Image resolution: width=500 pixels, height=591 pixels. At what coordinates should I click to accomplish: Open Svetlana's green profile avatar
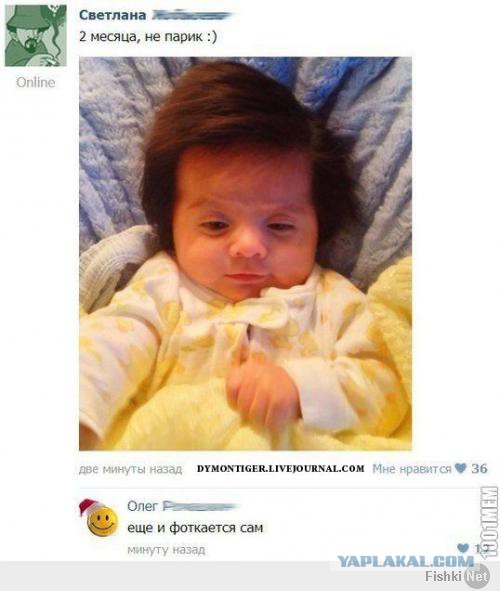[36, 35]
